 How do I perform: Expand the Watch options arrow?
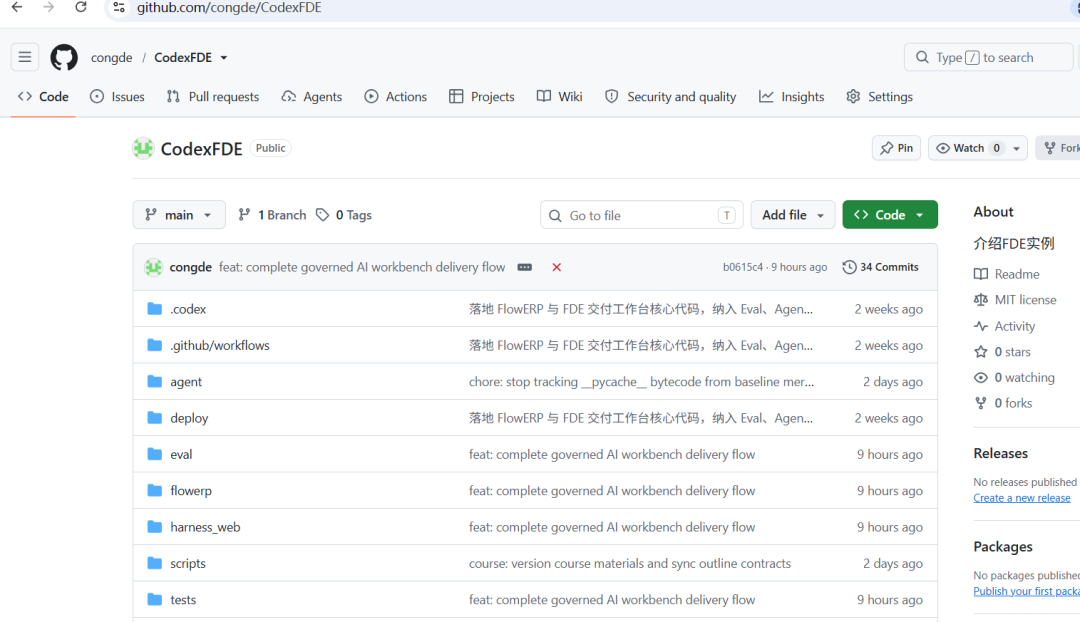point(1017,148)
